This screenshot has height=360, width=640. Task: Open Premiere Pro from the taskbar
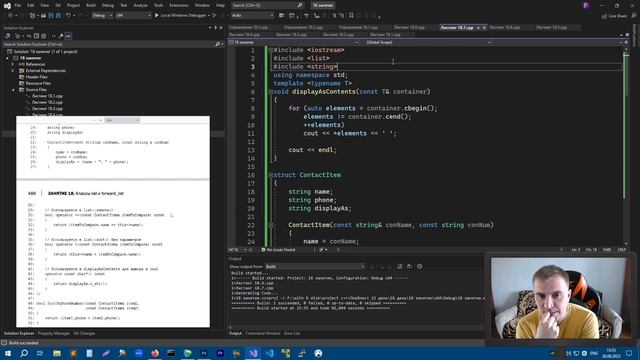click(x=220, y=353)
